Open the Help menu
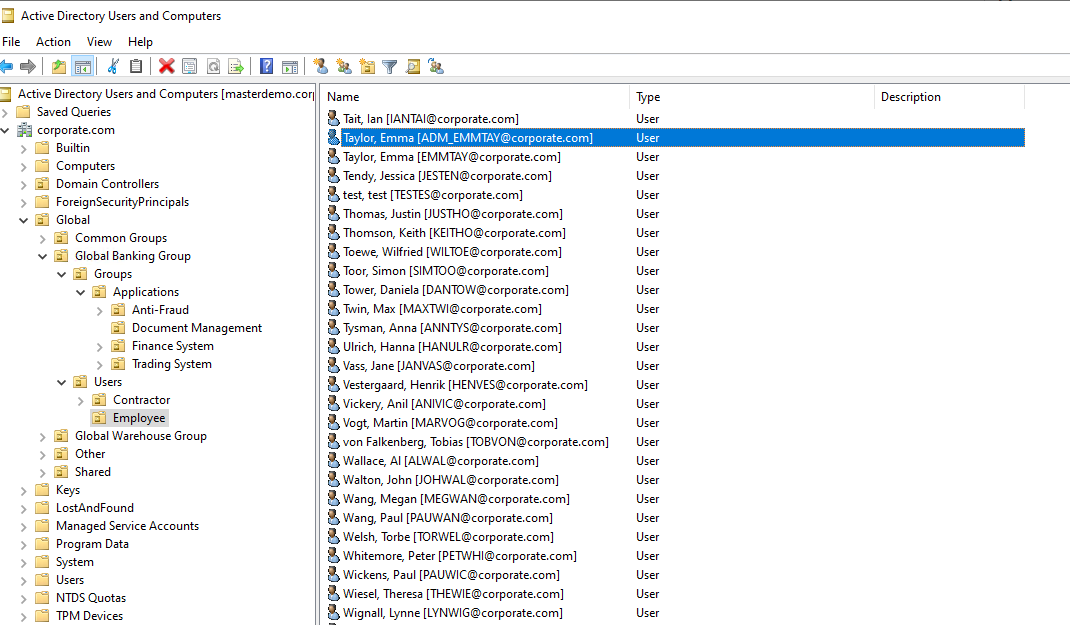This screenshot has height=625, width=1070. pyautogui.click(x=141, y=42)
